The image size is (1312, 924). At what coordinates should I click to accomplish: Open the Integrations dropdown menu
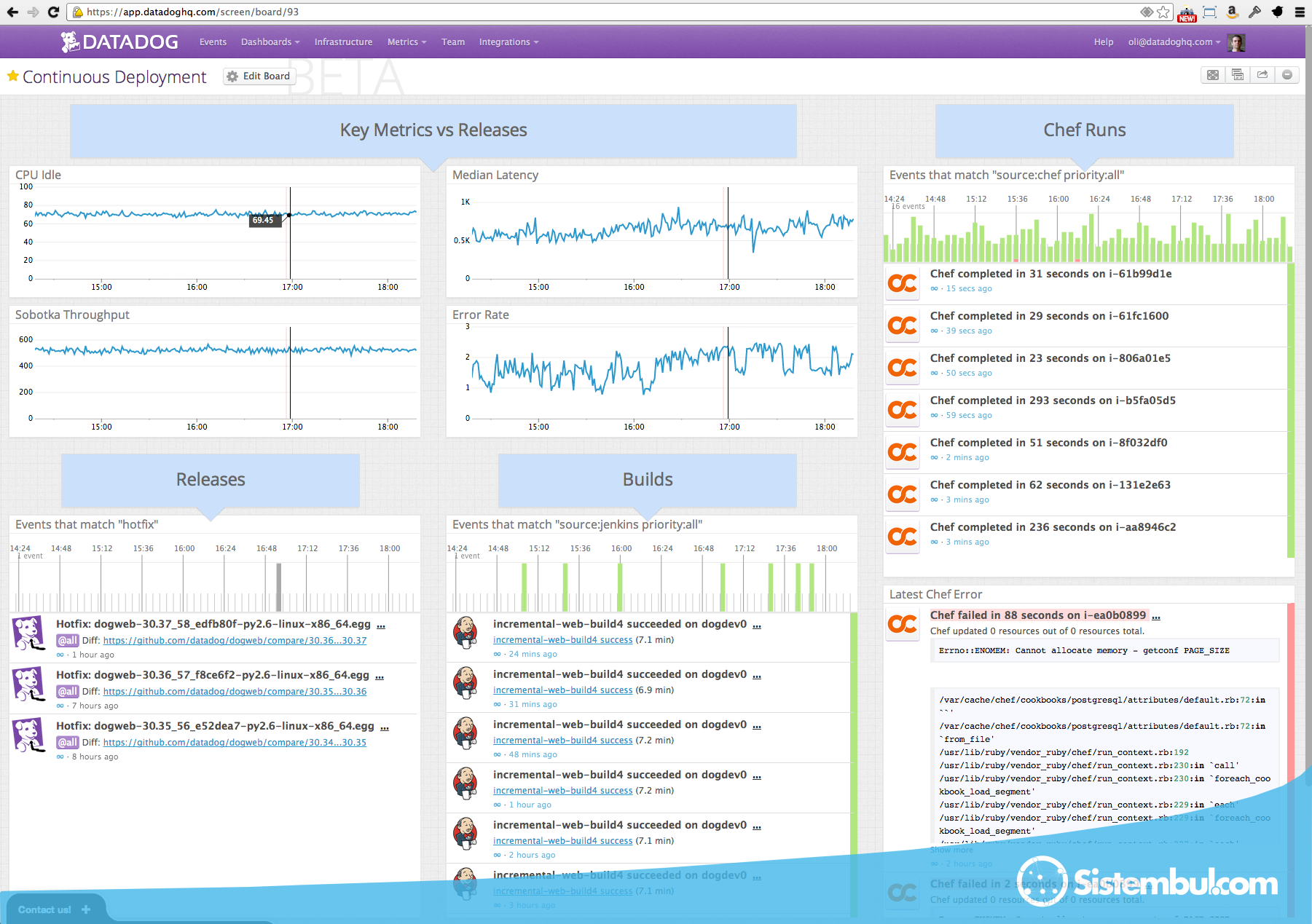[508, 42]
